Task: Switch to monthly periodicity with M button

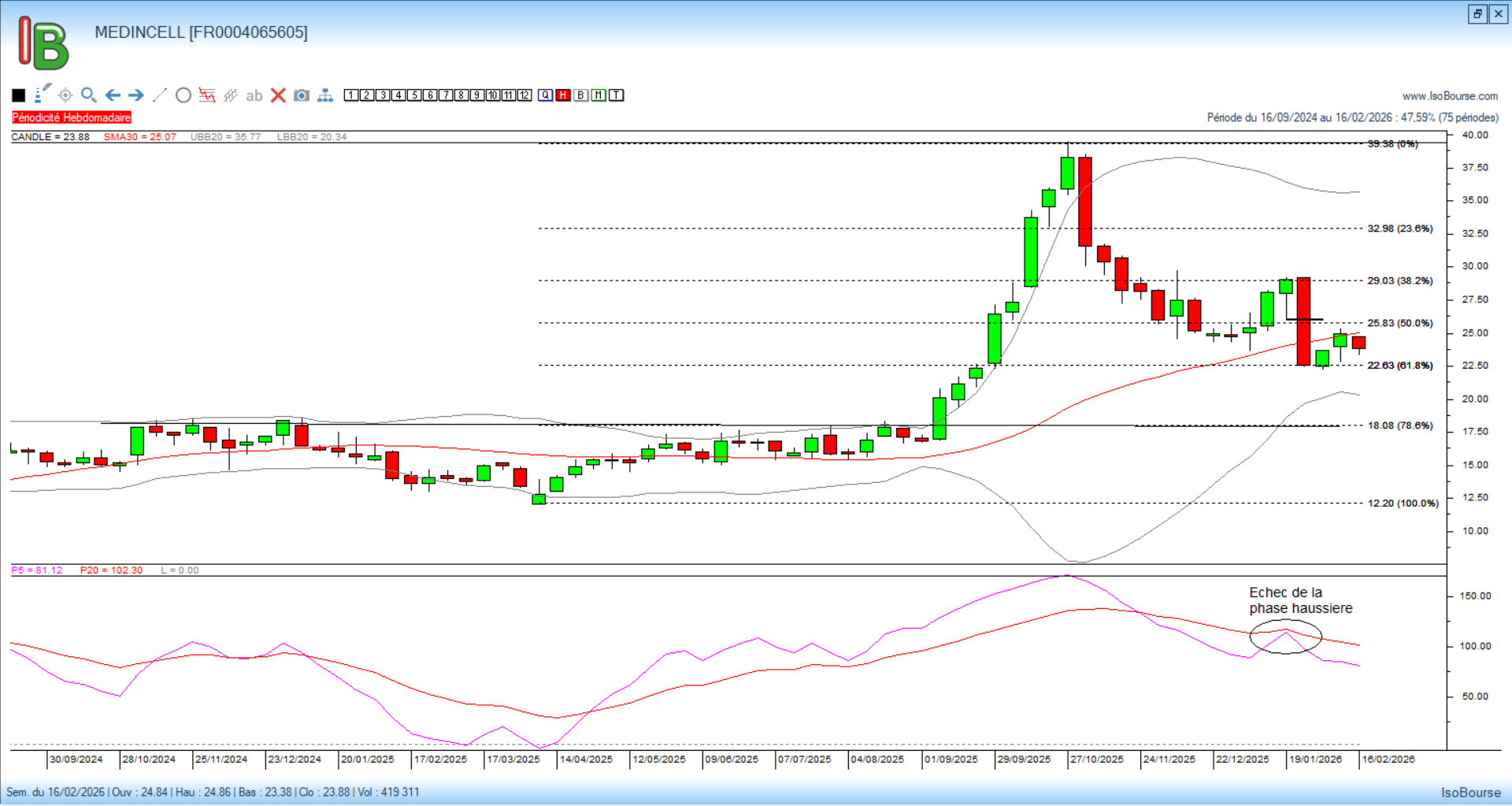Action: pyautogui.click(x=598, y=95)
